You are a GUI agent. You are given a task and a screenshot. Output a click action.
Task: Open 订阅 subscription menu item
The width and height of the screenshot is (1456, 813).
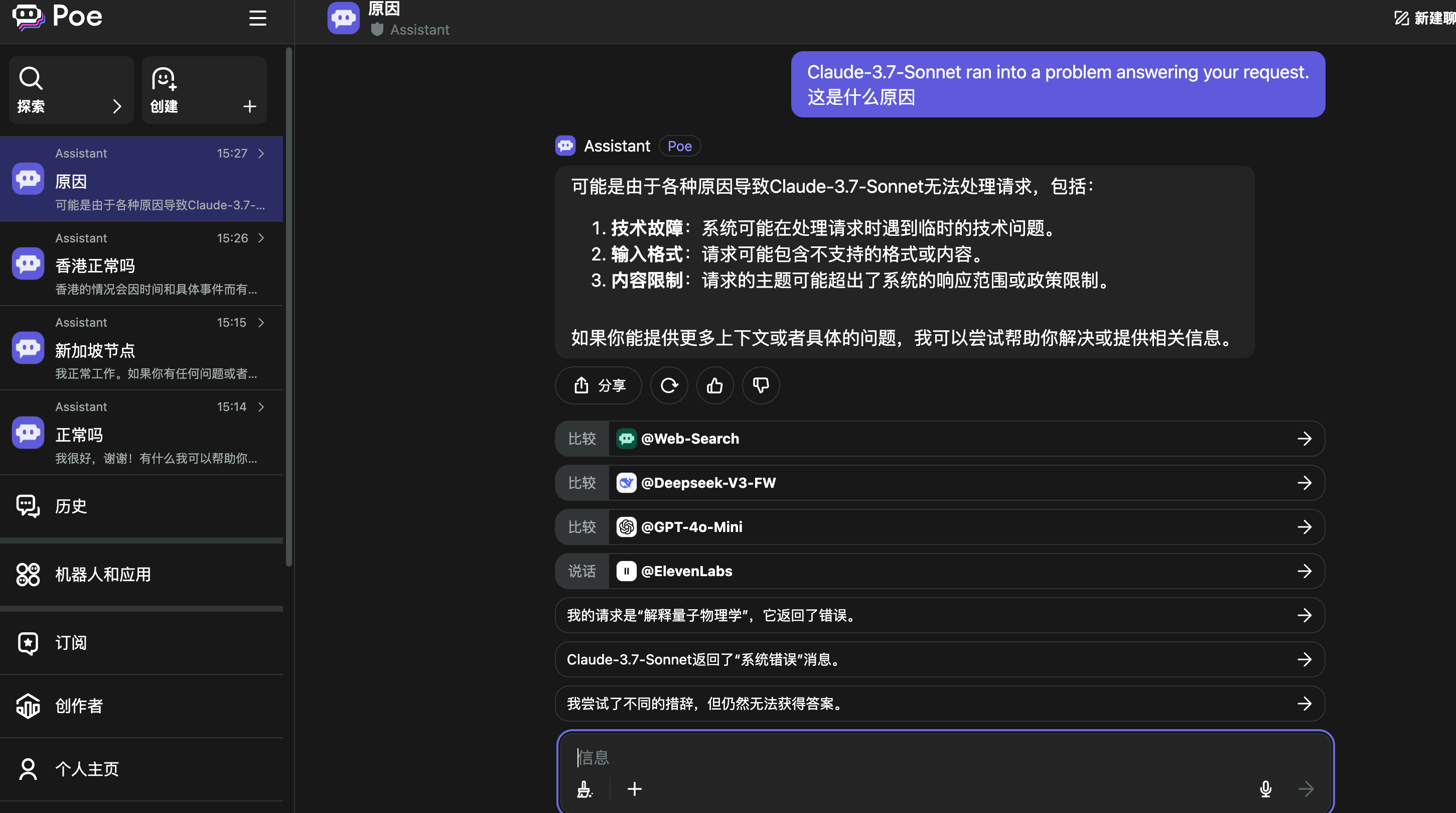tap(71, 643)
